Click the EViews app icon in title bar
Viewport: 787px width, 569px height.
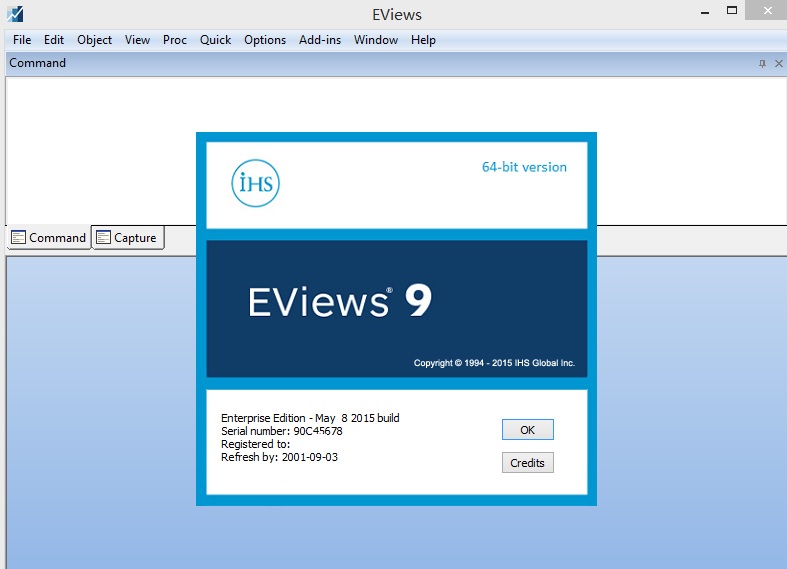click(15, 14)
